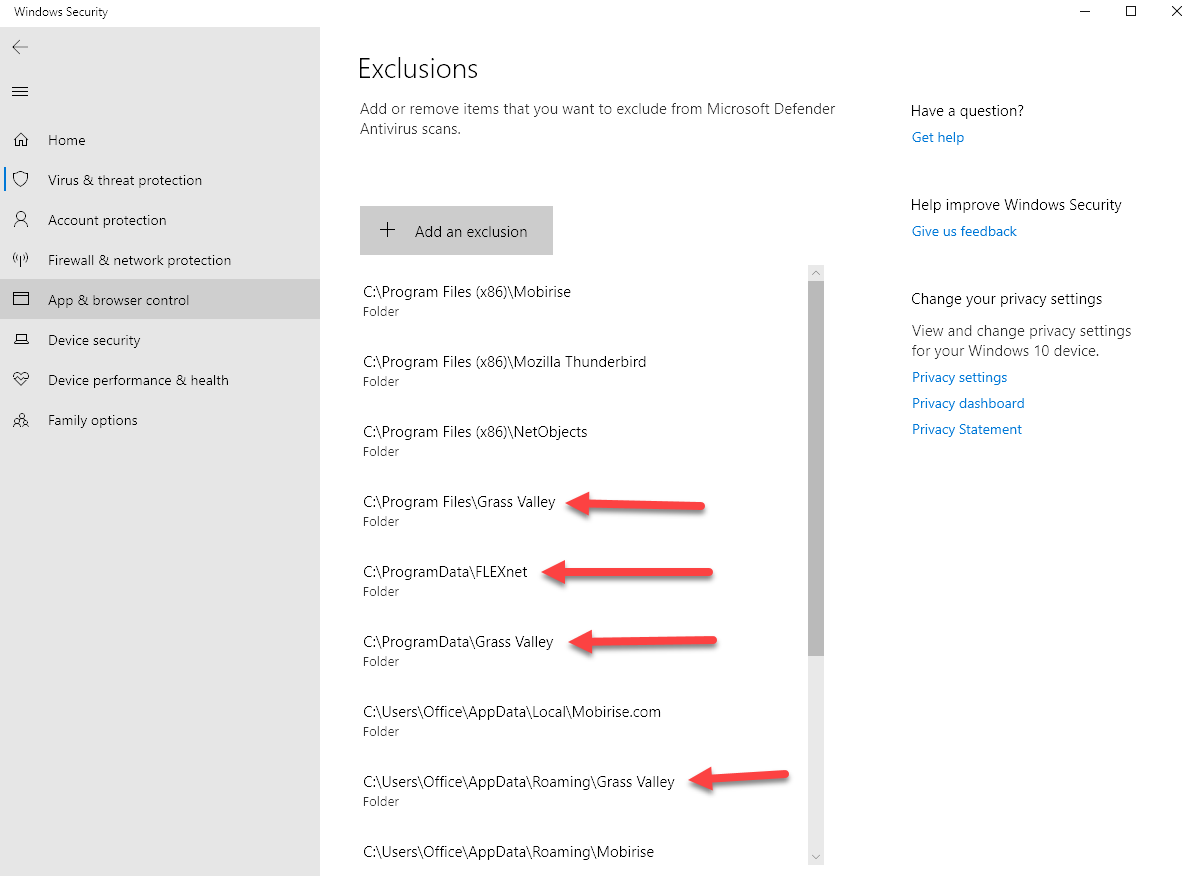Open Virus & threat protection section
Screen dimensions: 1199x876
pyautogui.click(x=160, y=180)
